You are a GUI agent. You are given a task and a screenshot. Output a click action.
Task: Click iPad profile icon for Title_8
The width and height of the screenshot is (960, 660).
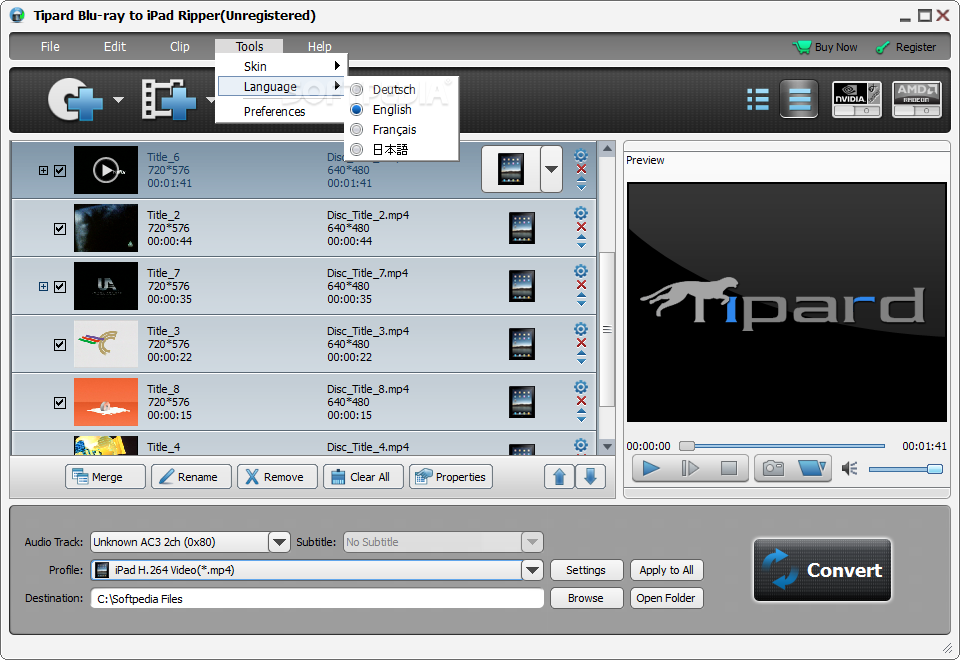tap(522, 402)
